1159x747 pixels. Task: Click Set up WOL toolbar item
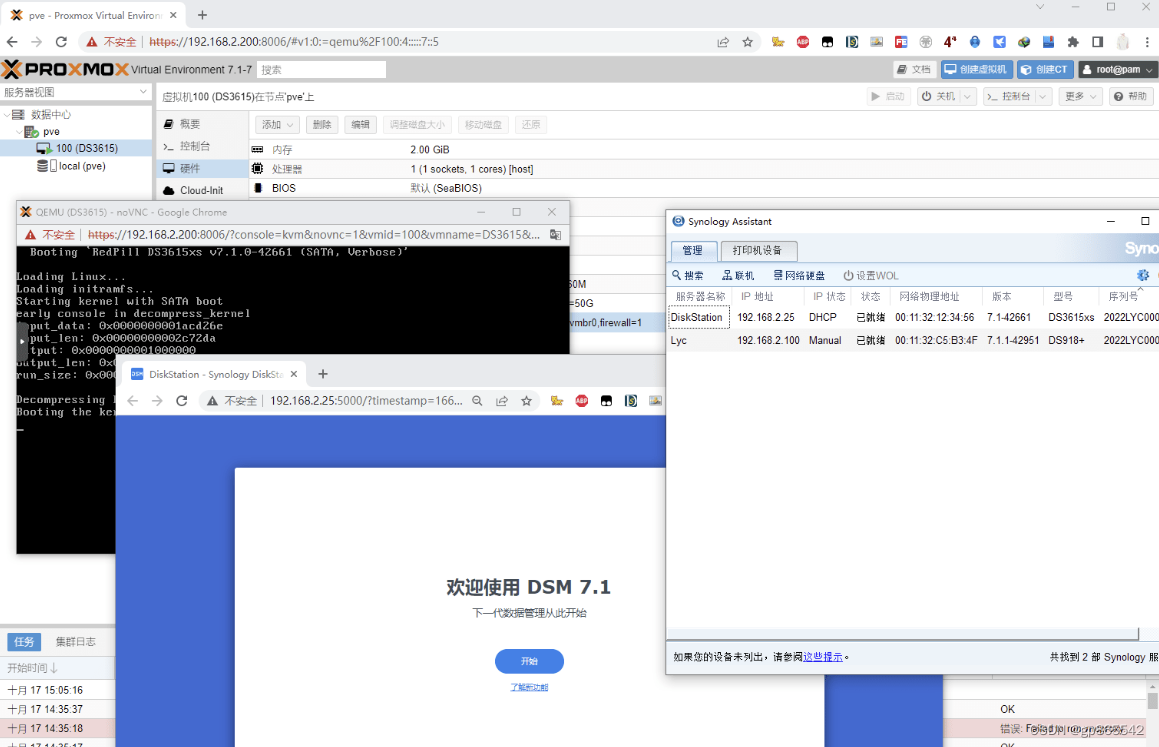871,276
